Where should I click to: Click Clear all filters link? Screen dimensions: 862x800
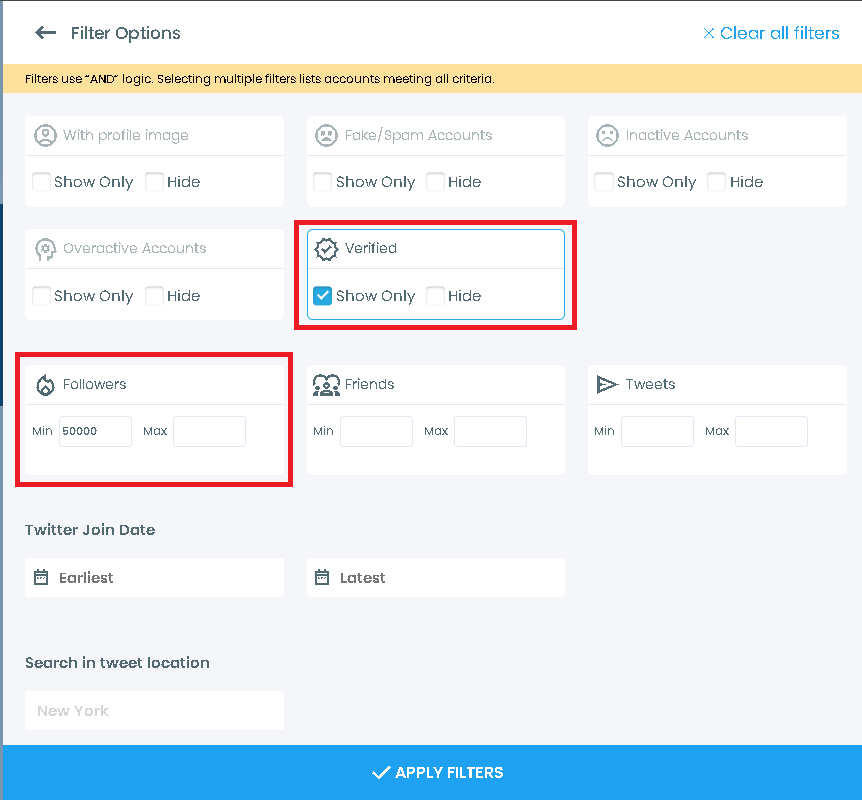(x=770, y=33)
